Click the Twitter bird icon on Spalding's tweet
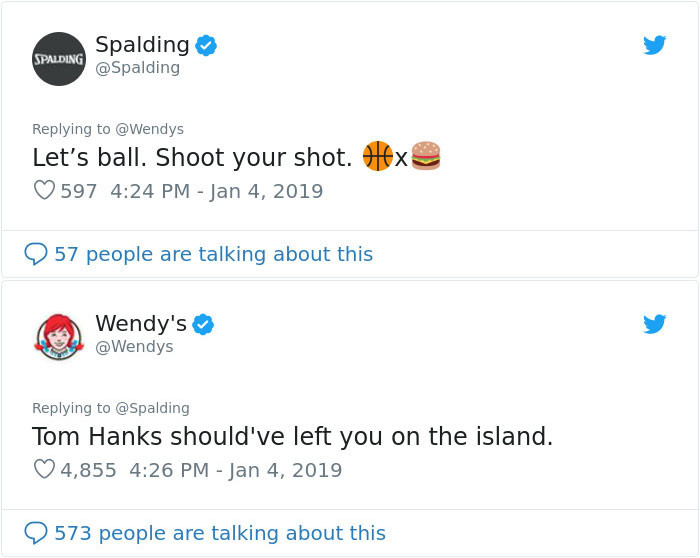The width and height of the screenshot is (700, 558). (x=655, y=45)
